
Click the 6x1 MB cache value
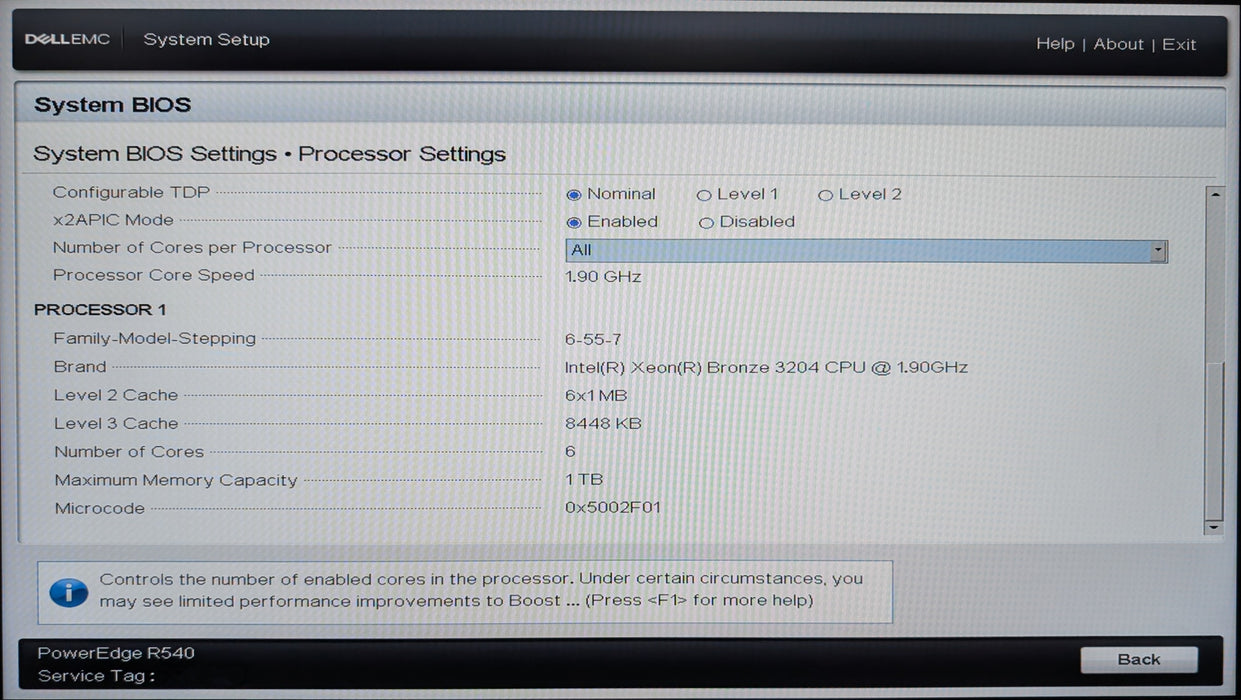coord(596,396)
